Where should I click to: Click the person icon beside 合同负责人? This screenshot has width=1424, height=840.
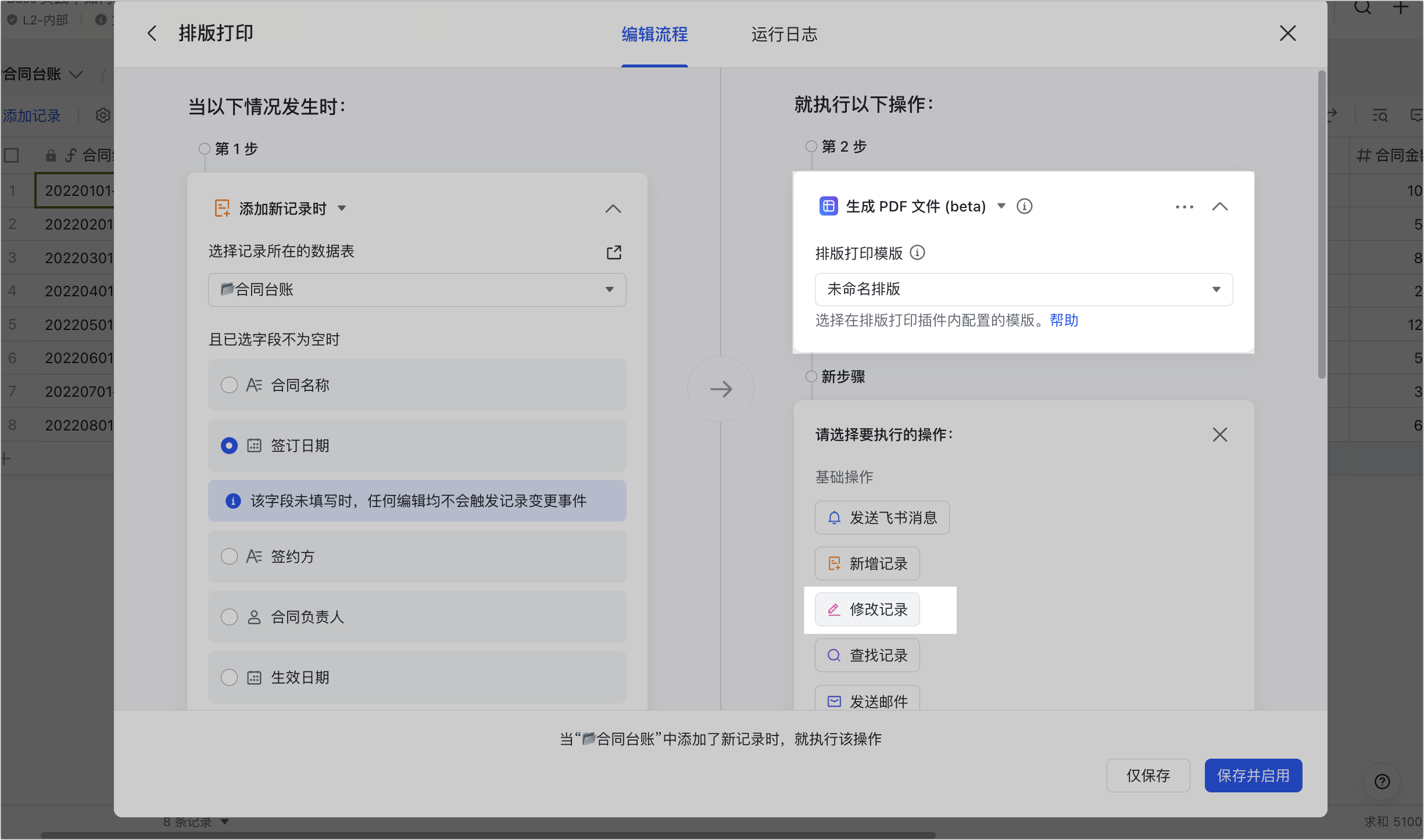(254, 617)
